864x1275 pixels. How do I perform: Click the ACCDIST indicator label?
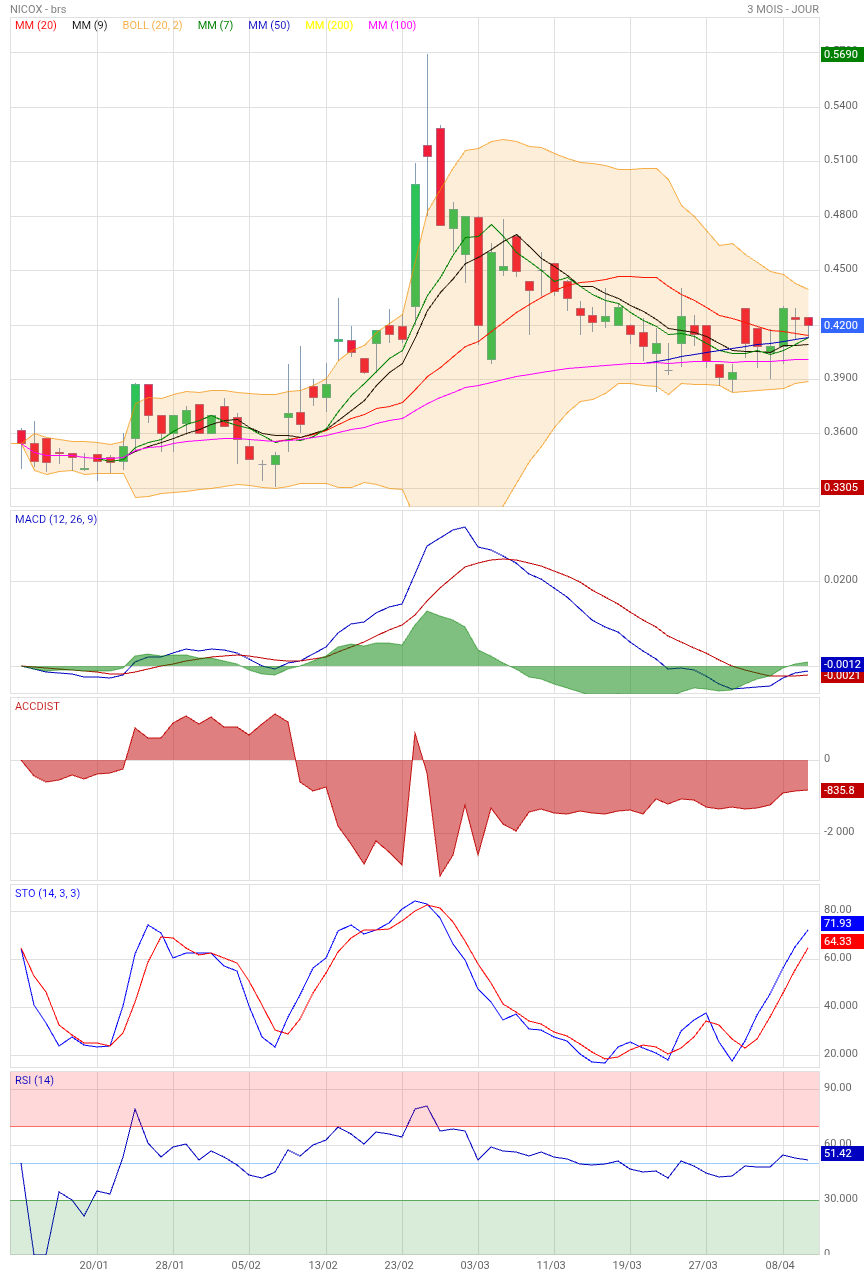coord(37,706)
